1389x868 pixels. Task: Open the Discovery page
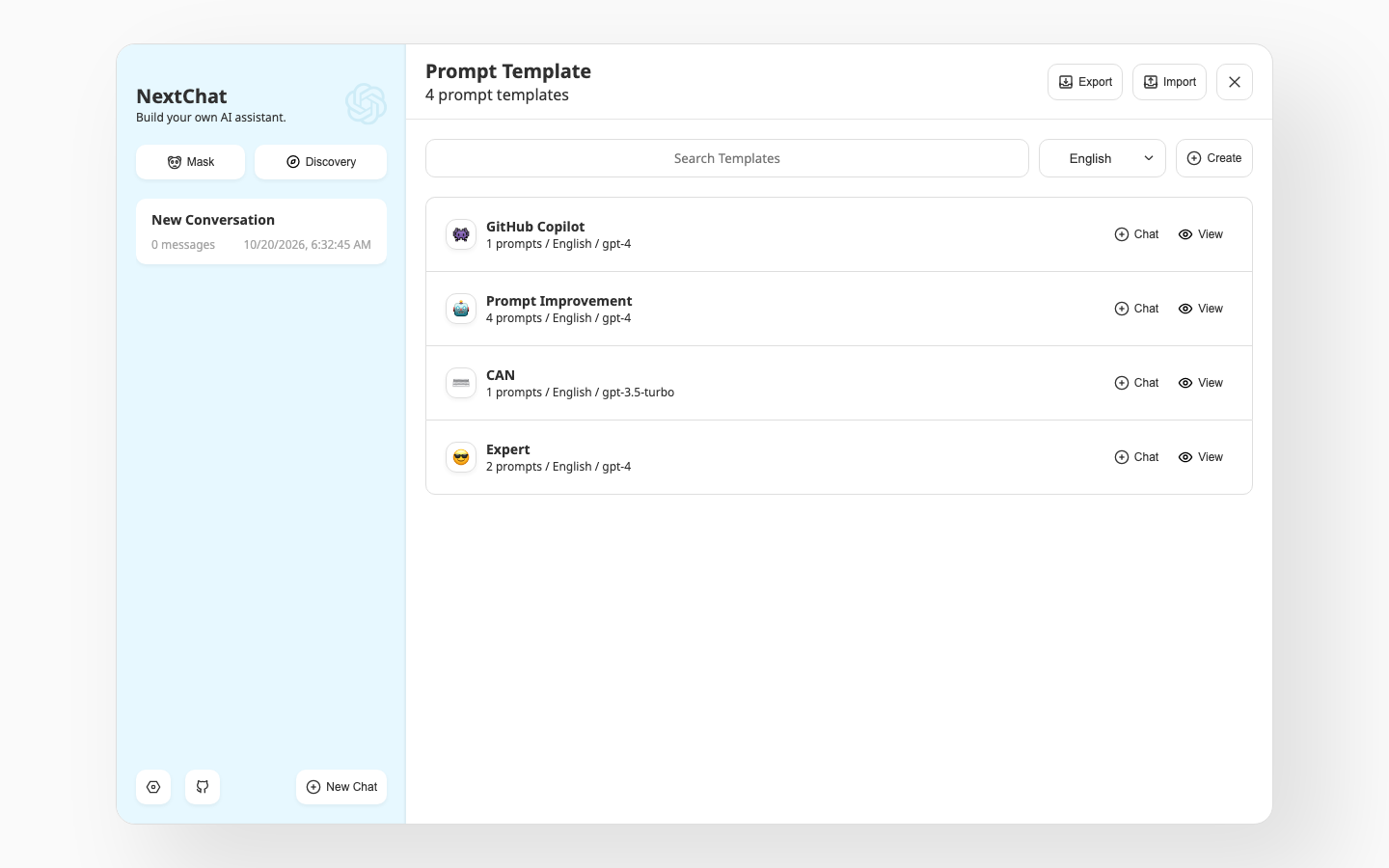point(320,162)
